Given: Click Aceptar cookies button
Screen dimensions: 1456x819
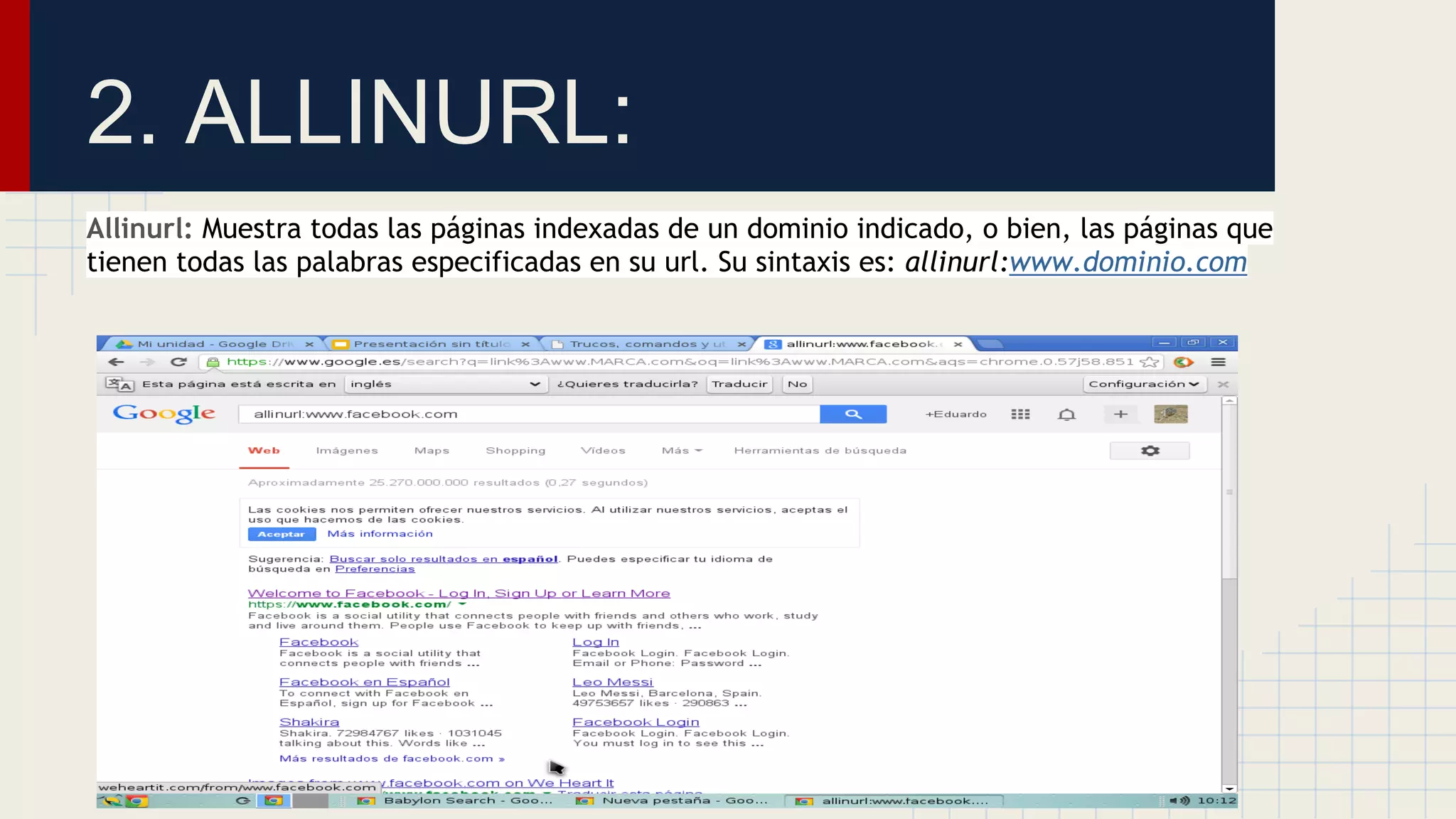Looking at the screenshot, I should pos(282,534).
